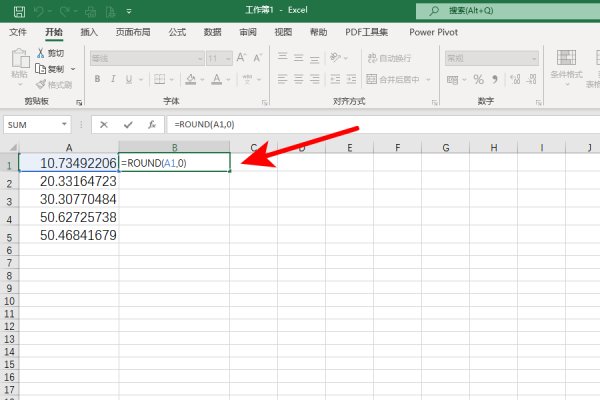Viewport: 600px width, 400px height.
Task: Click the Insert Function fx icon
Action: point(152,125)
